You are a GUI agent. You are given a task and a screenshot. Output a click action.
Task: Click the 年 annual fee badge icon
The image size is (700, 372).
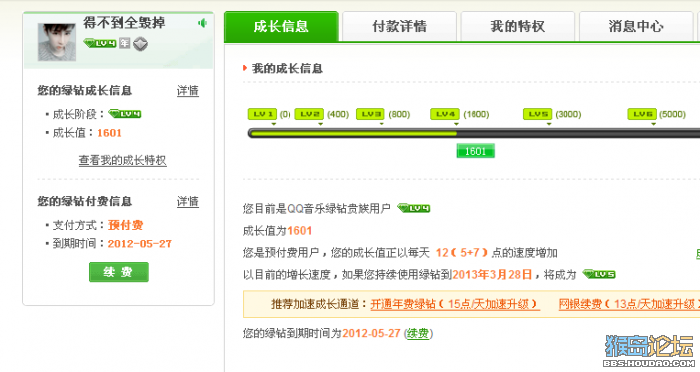pos(124,43)
